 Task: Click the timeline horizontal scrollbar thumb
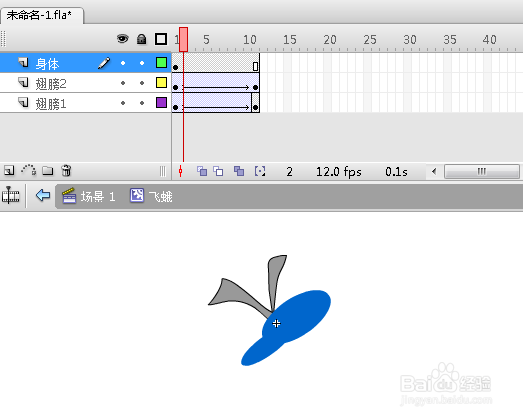point(481,171)
